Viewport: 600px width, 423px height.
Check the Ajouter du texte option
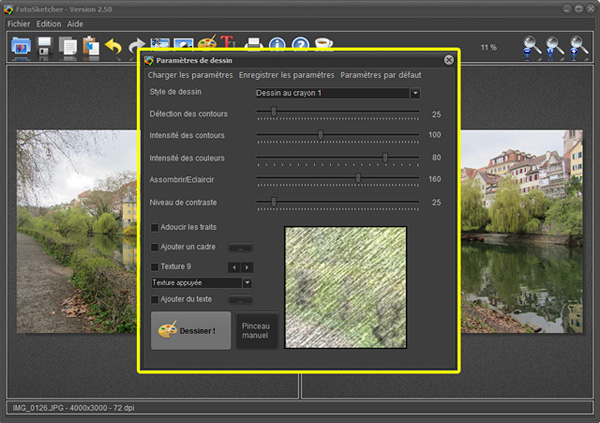154,299
